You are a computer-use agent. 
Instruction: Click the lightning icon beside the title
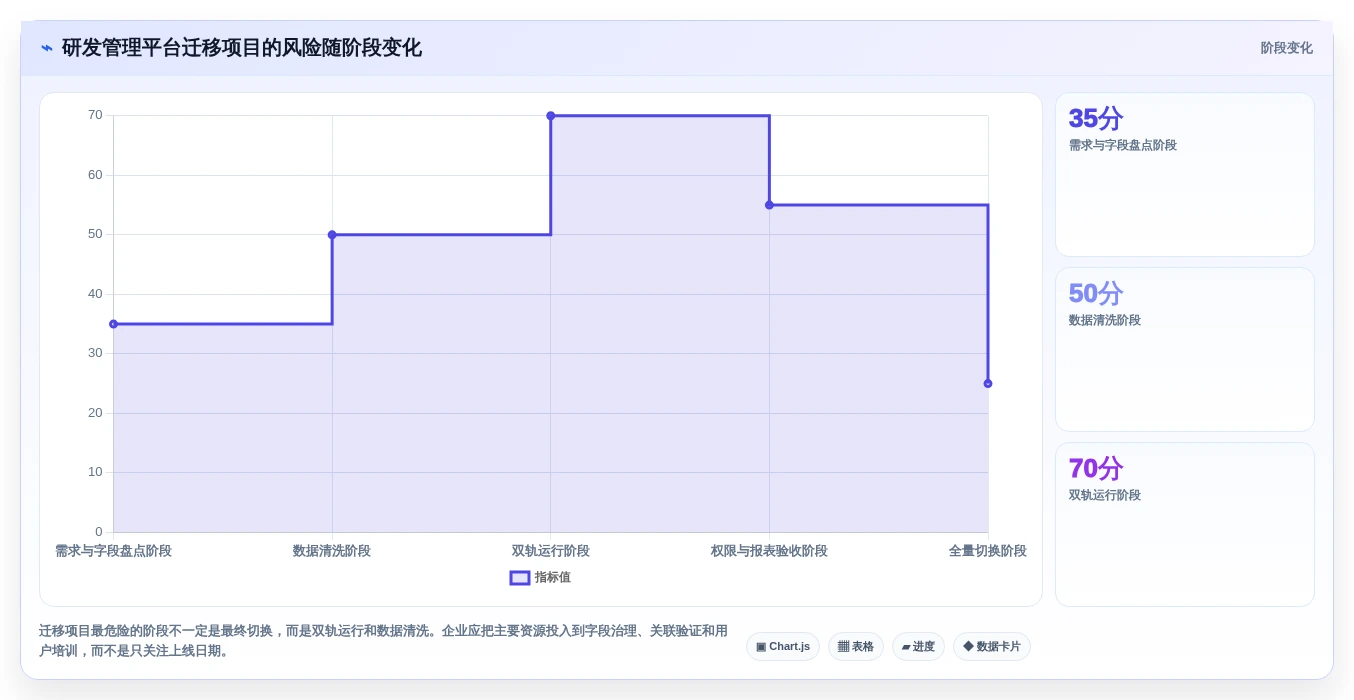[46, 48]
